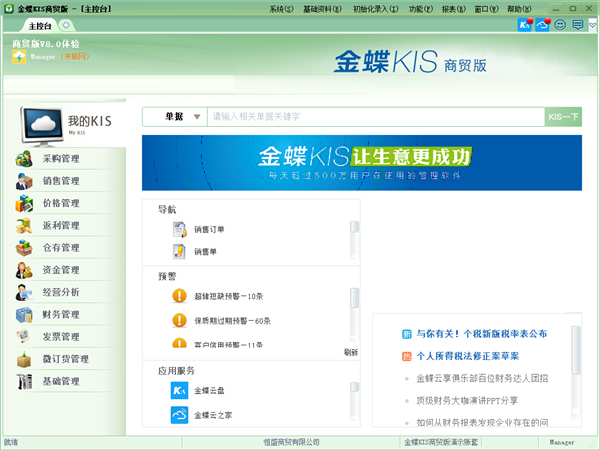The width and height of the screenshot is (600, 450).
Task: Expand the top-right toolbar arrow
Action: point(592,26)
